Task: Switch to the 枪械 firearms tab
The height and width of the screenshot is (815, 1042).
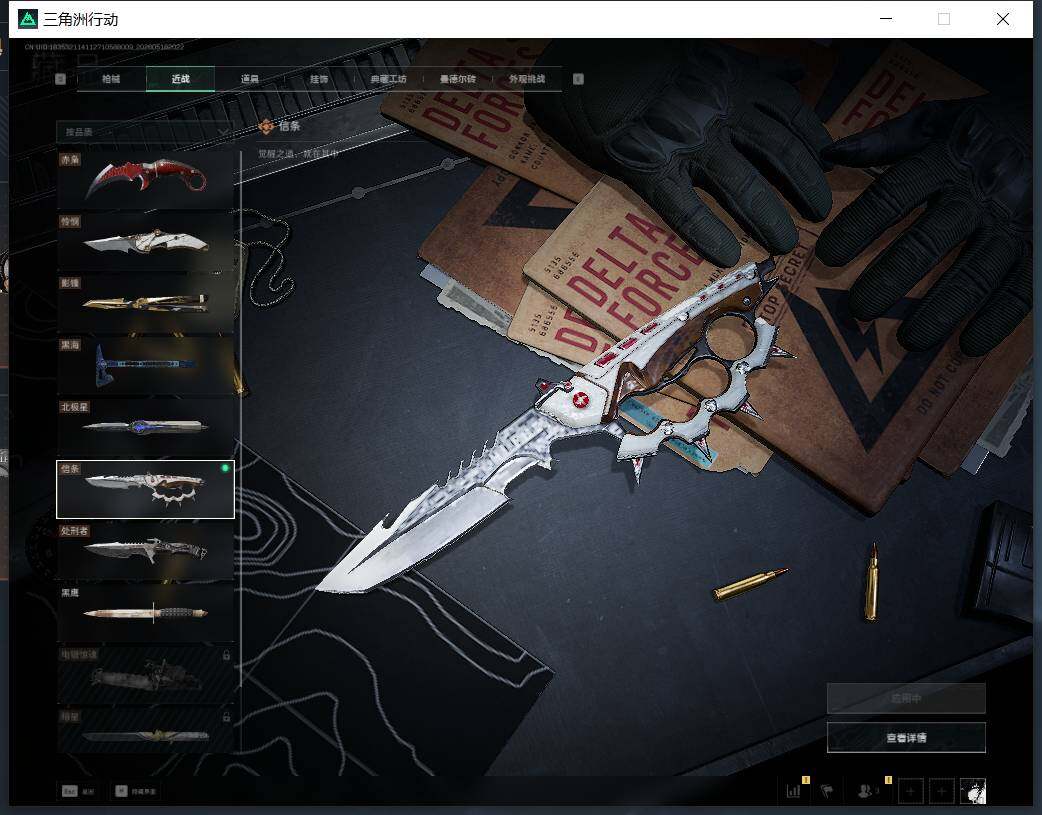Action: 111,79
